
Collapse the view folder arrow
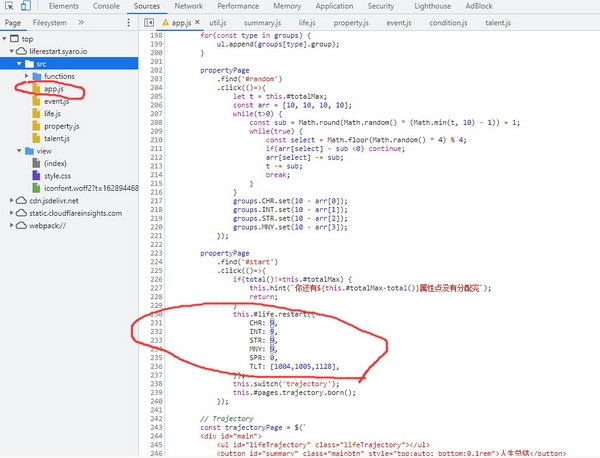(19, 151)
